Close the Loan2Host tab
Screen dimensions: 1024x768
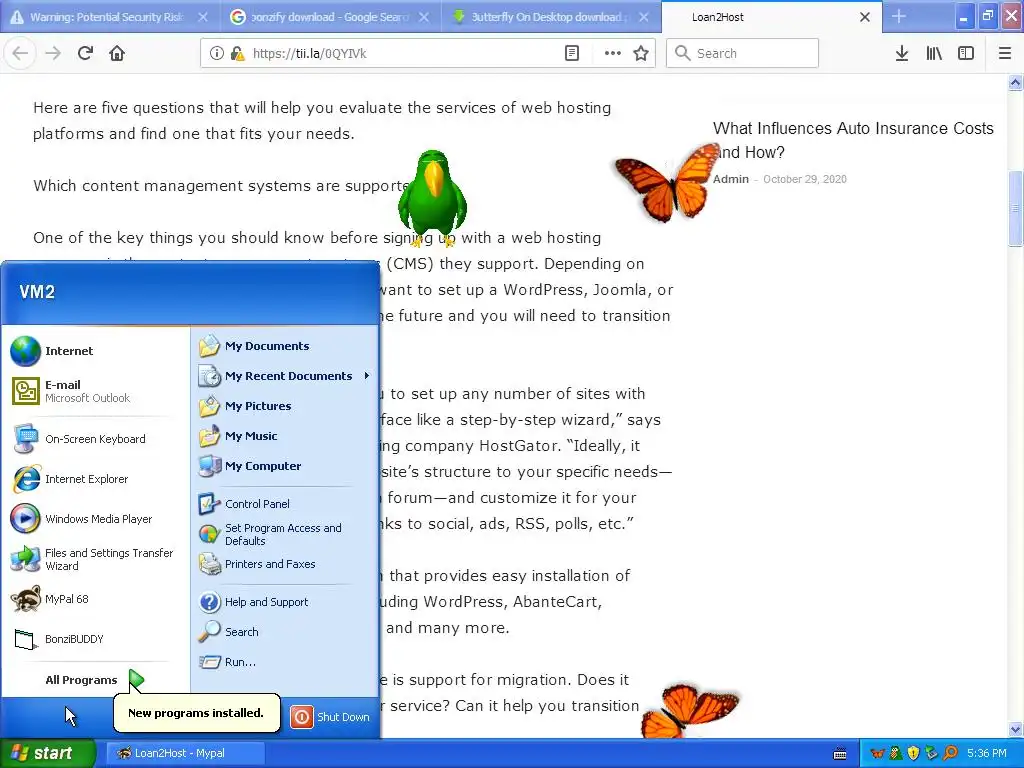(865, 17)
